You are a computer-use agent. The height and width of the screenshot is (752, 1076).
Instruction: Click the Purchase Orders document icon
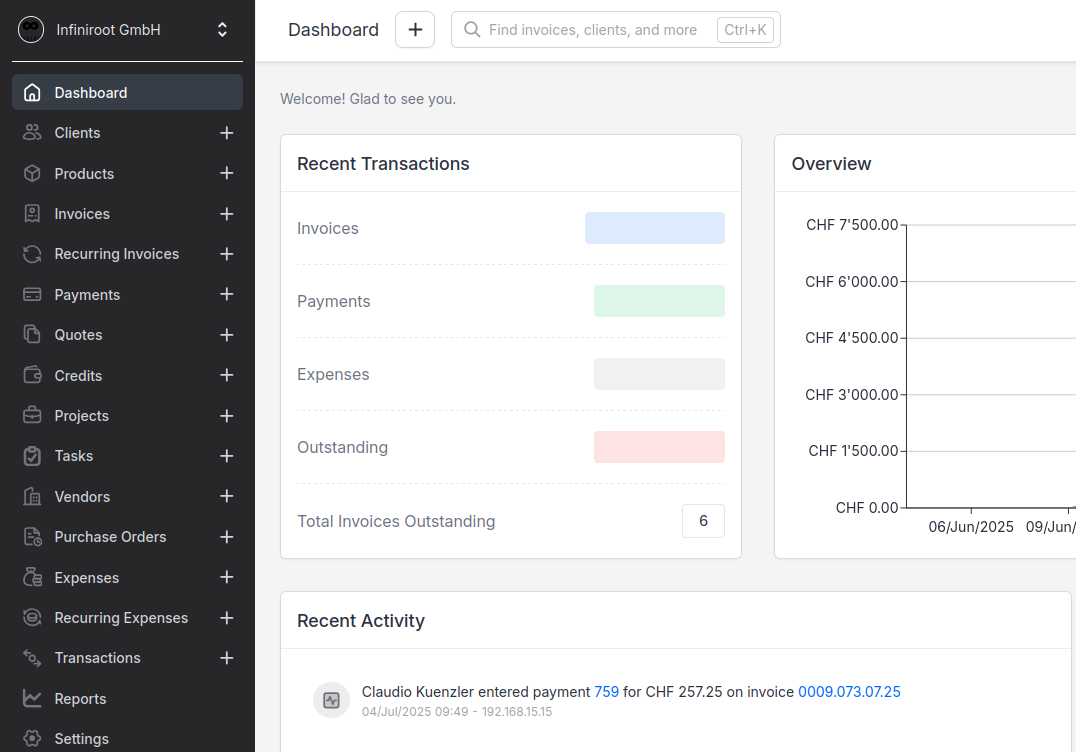(x=32, y=537)
